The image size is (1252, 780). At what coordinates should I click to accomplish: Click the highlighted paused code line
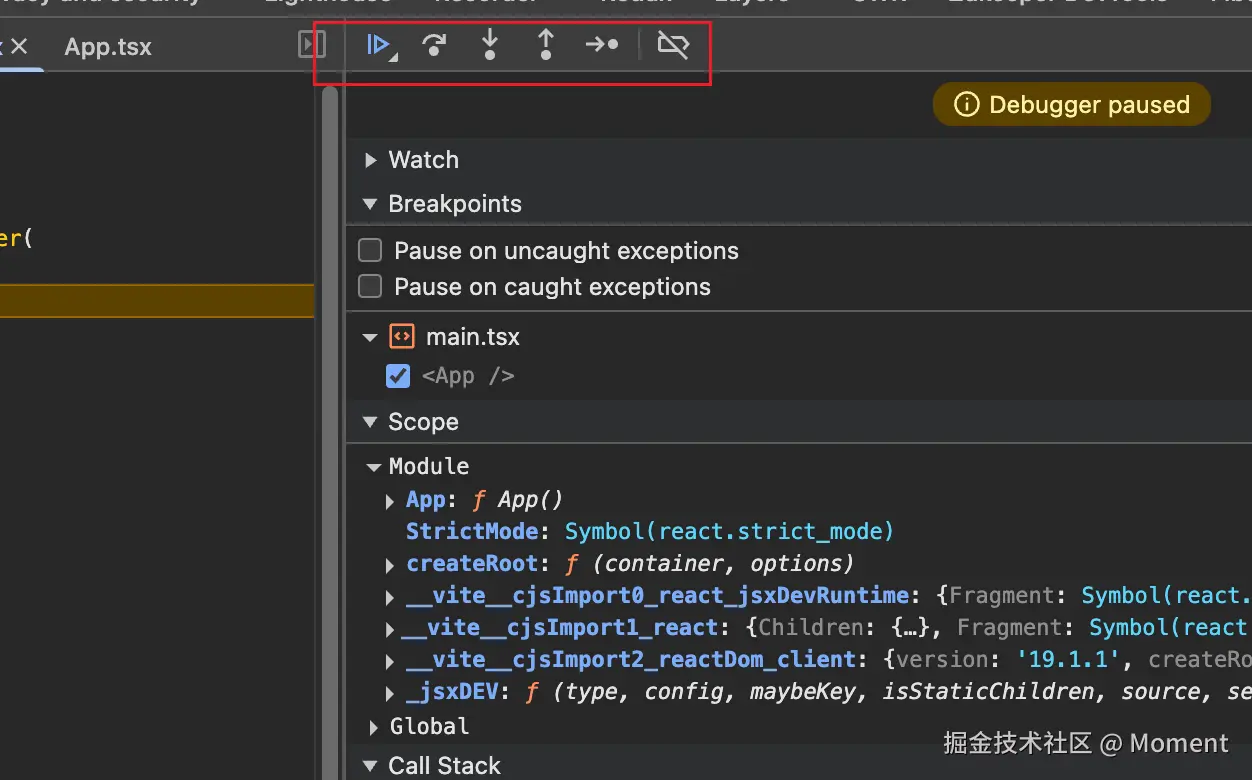(157, 301)
